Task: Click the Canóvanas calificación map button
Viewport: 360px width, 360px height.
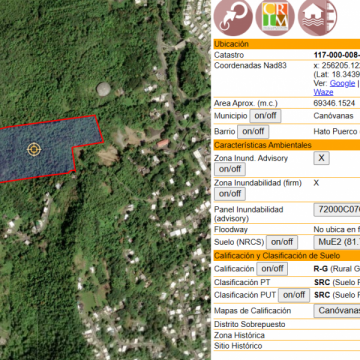Action: click(x=337, y=311)
